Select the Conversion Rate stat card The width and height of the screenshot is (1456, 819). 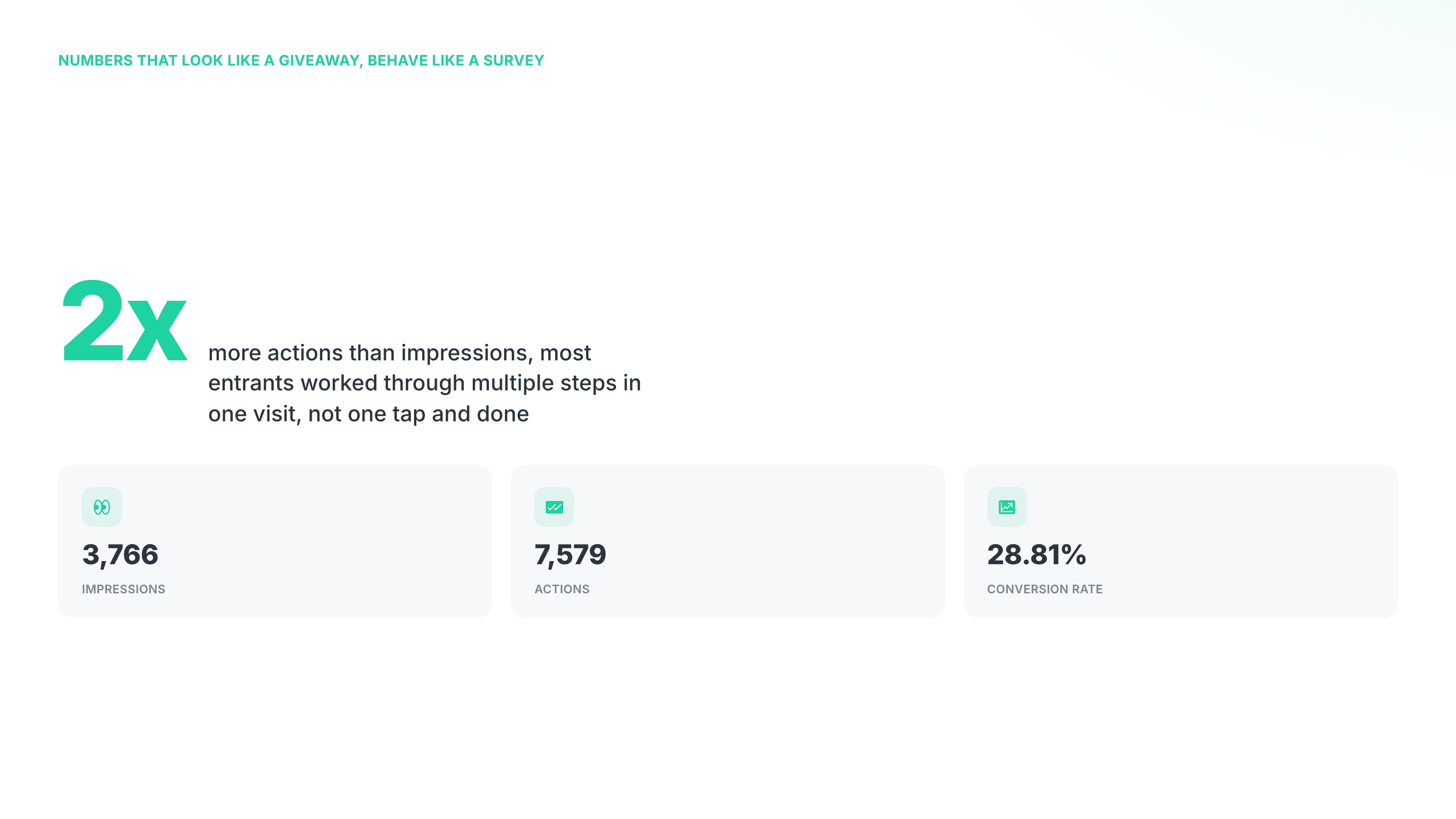1180,541
